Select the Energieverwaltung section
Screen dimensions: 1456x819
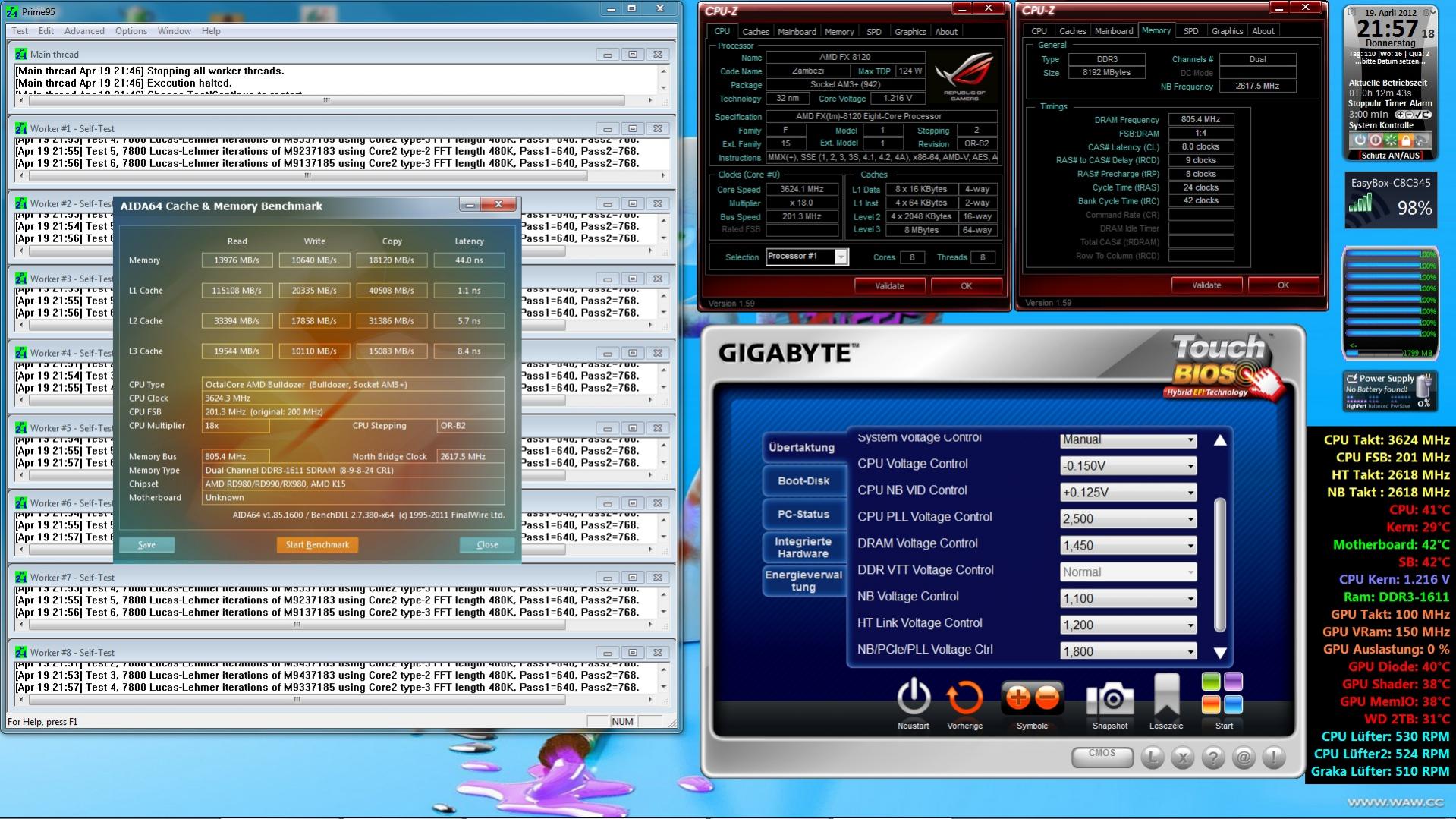click(803, 581)
